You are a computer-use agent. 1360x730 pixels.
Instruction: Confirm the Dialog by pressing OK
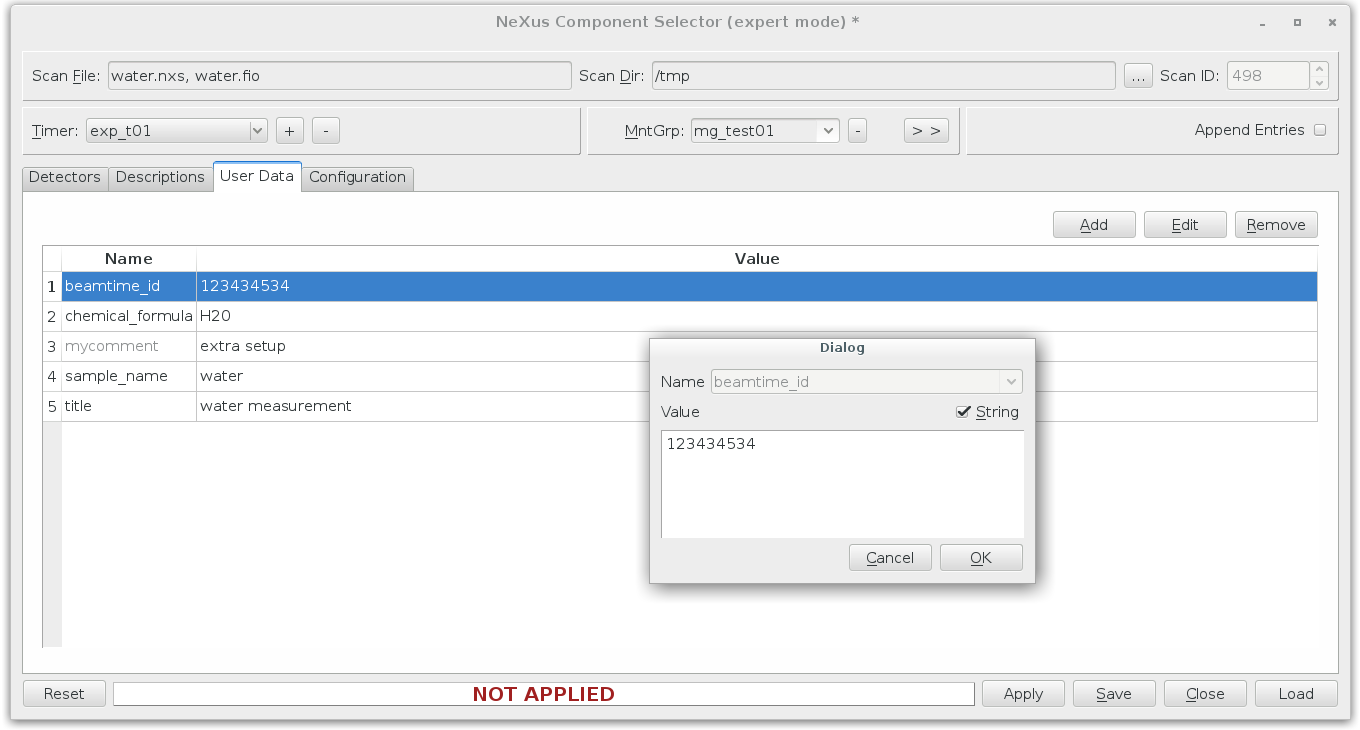coord(980,557)
